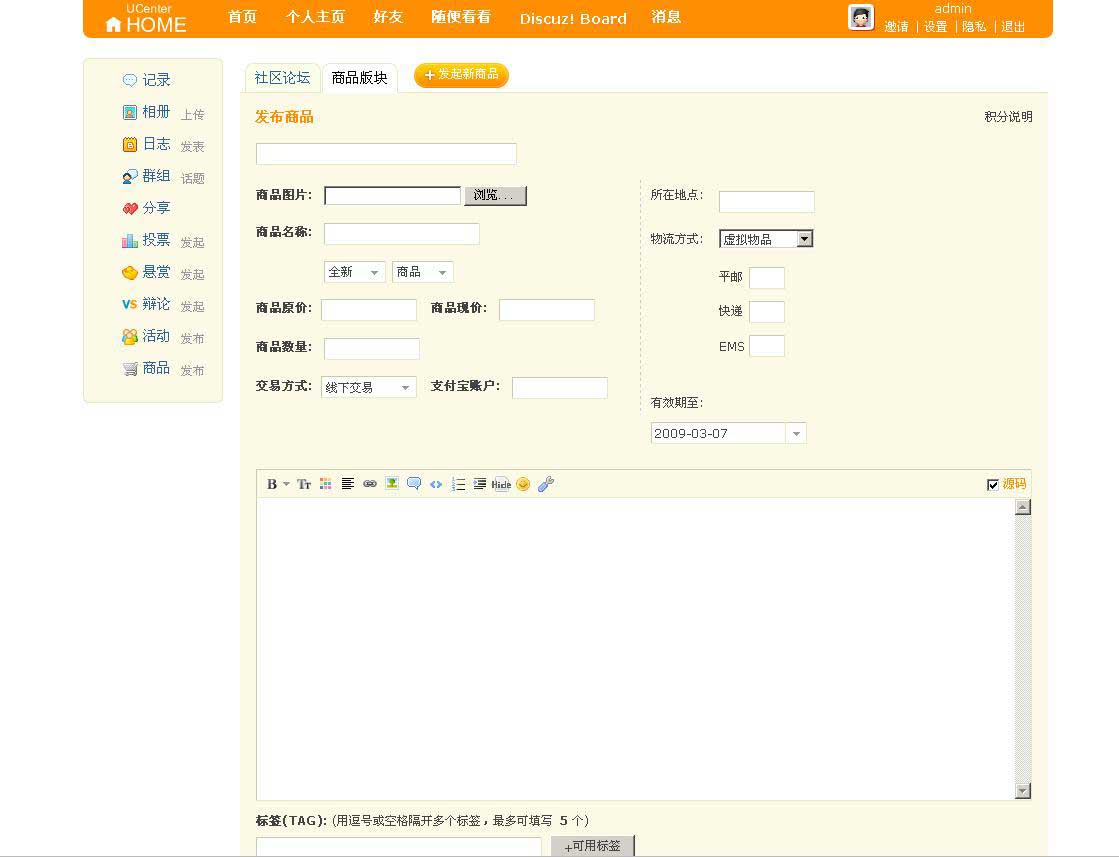This screenshot has height=857, width=1119.
Task: Click the 发起新商品 button
Action: [461, 75]
